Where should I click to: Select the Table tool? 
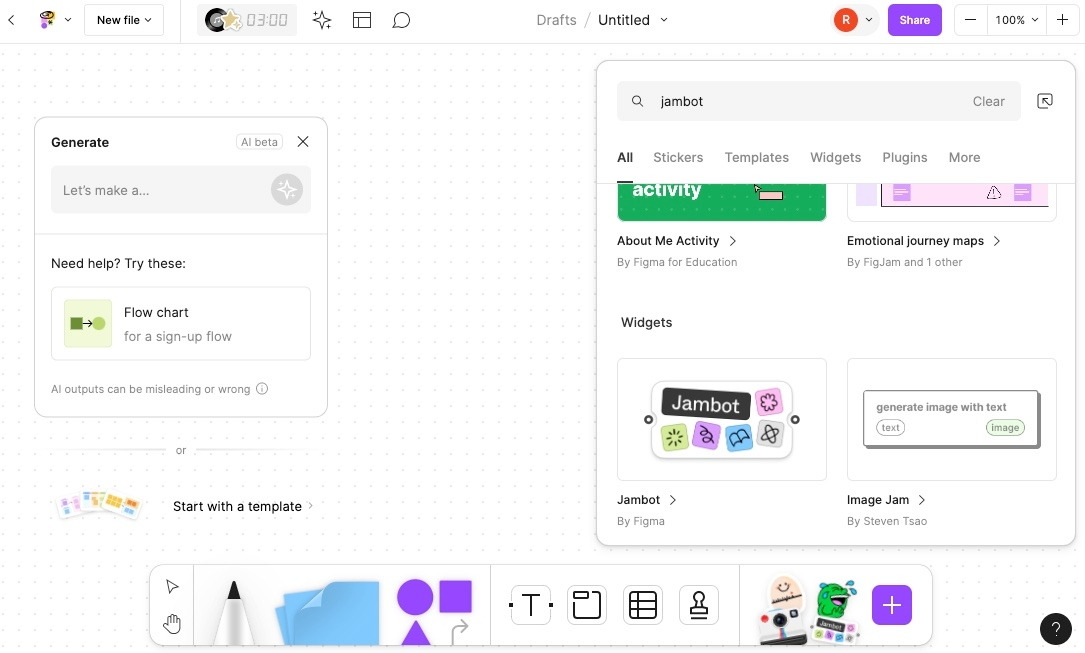[x=643, y=605]
